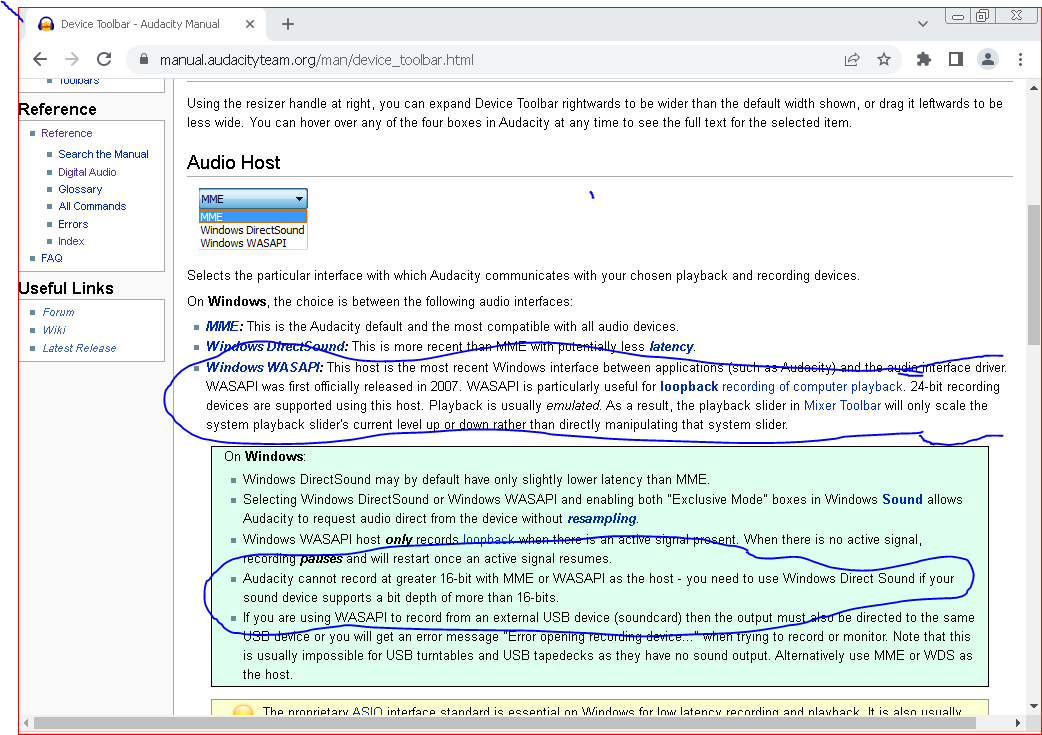1042x735 pixels.
Task: Toggle the browser side panel icon
Action: pos(956,59)
